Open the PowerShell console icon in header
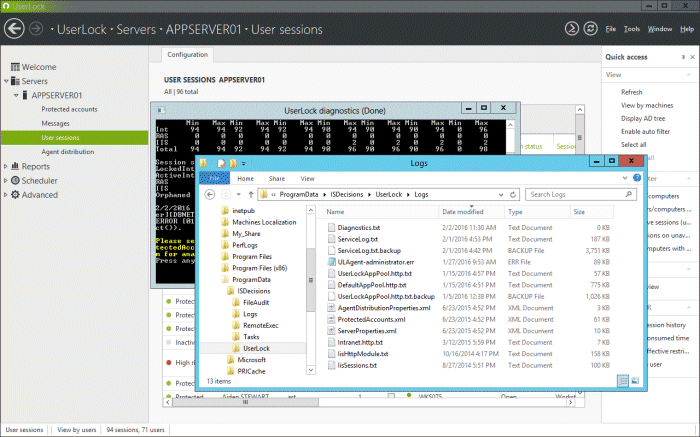The image size is (700, 437). tap(571, 29)
